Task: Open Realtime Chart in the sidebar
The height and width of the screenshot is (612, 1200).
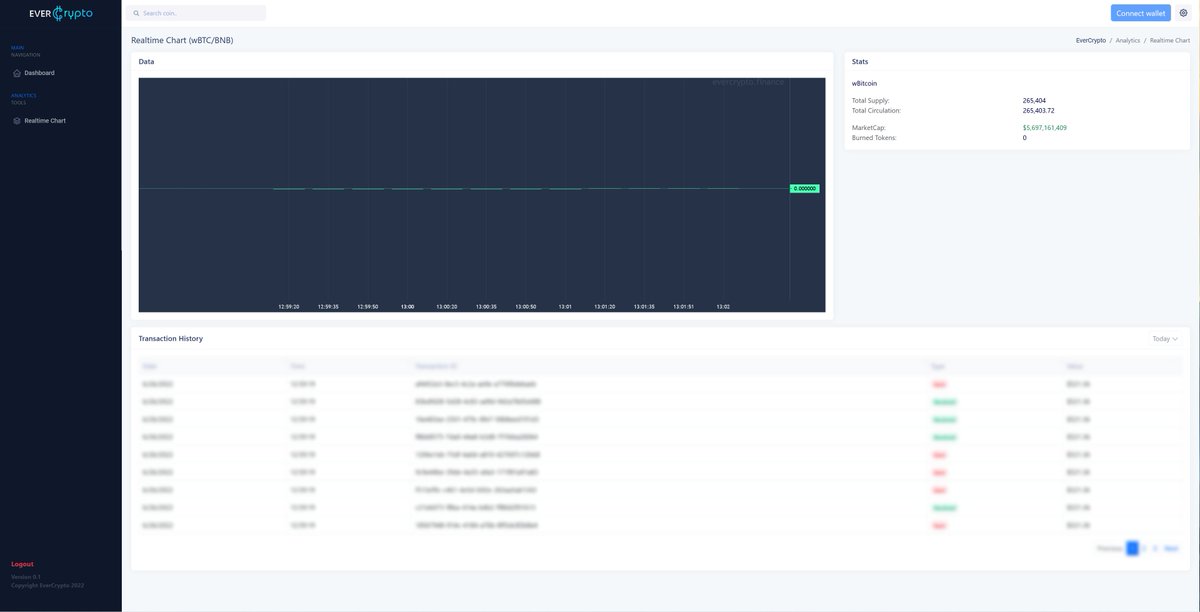Action: click(45, 121)
